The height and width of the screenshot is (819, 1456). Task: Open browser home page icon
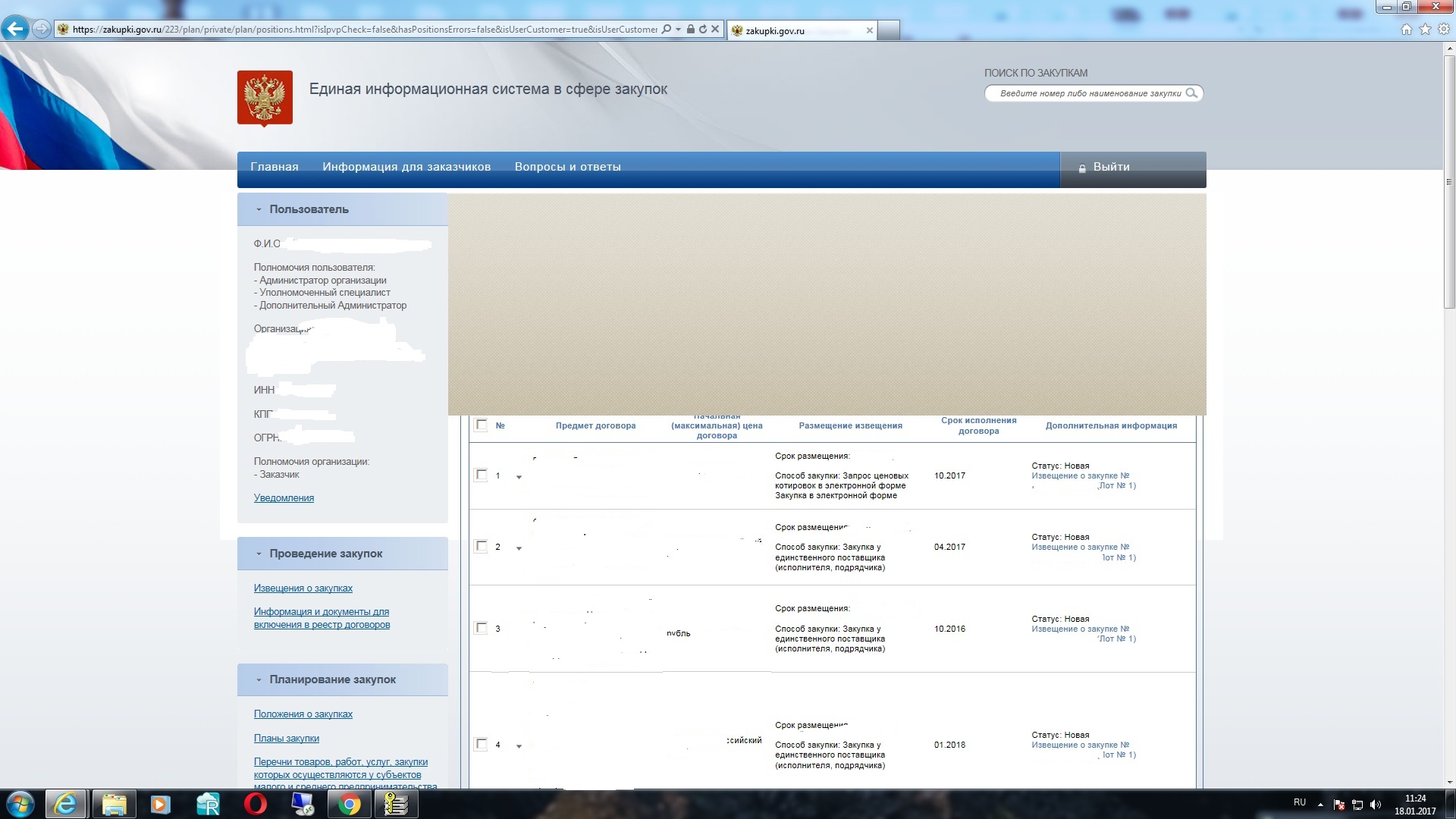tap(1406, 30)
